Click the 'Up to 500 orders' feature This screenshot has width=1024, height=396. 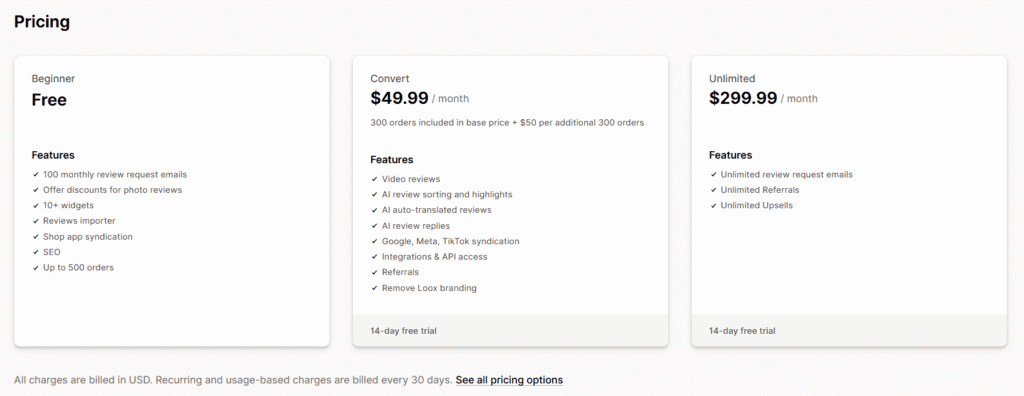coord(78,267)
